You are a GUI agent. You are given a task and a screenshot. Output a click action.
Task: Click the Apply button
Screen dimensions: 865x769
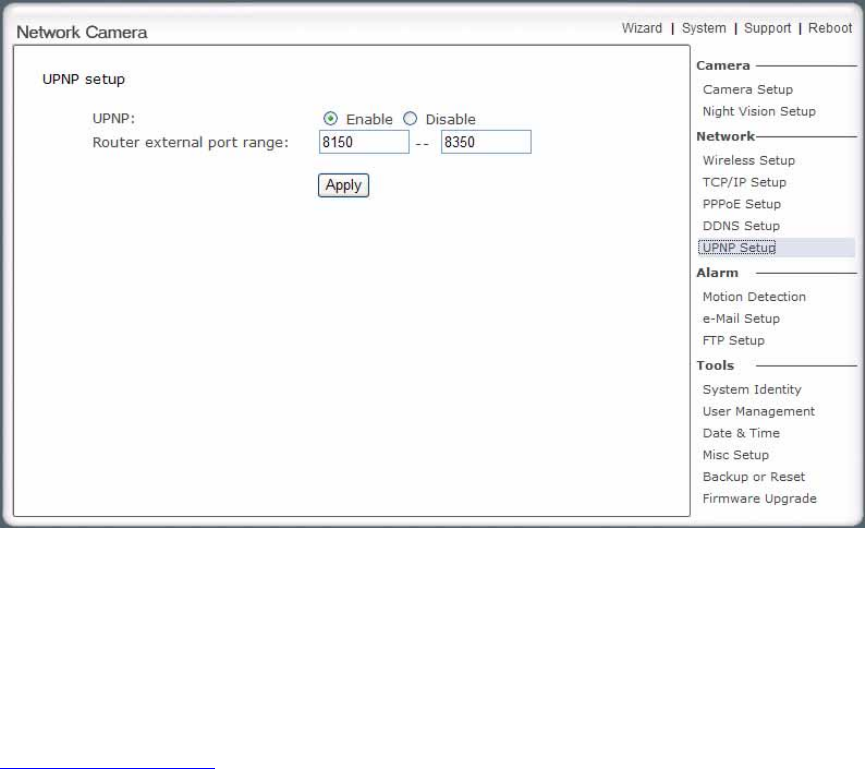343,185
